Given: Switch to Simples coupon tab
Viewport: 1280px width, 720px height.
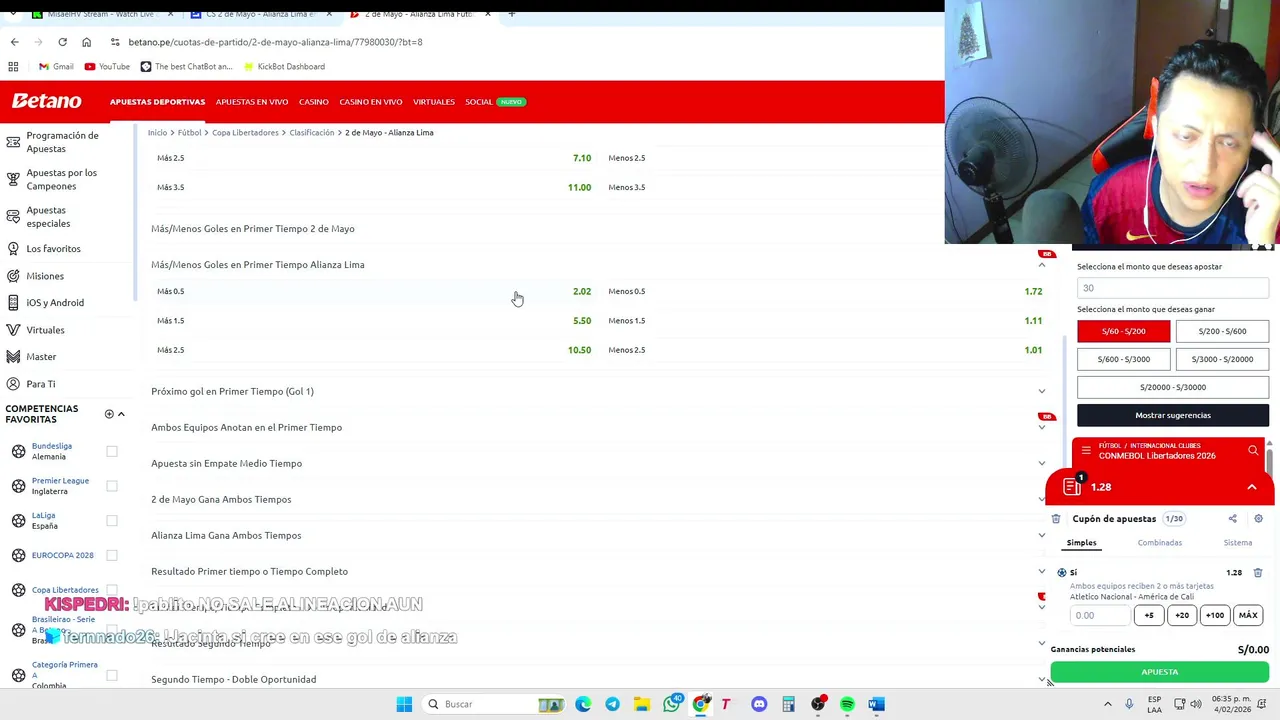Looking at the screenshot, I should pos(1081,543).
